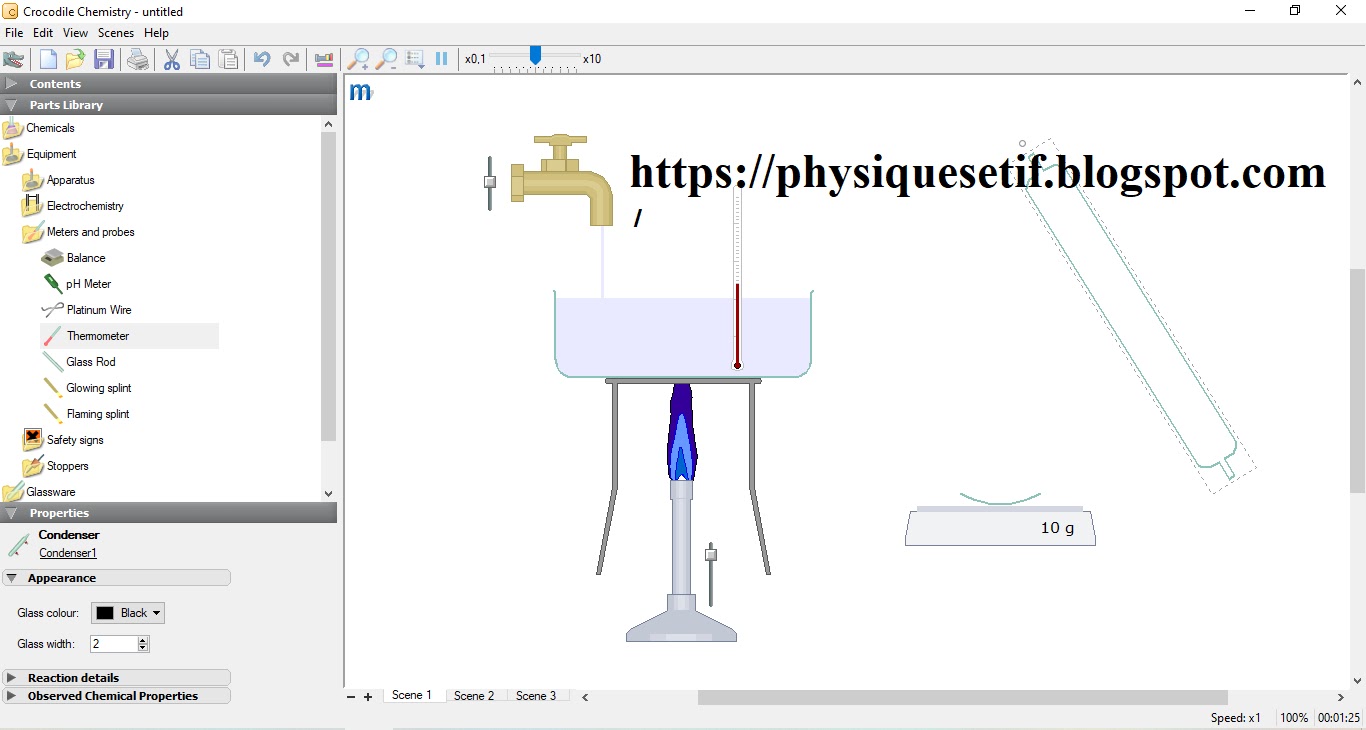Zoom in with the magnifier plus icon
Screen dimensions: 1366x730
[x=358, y=59]
